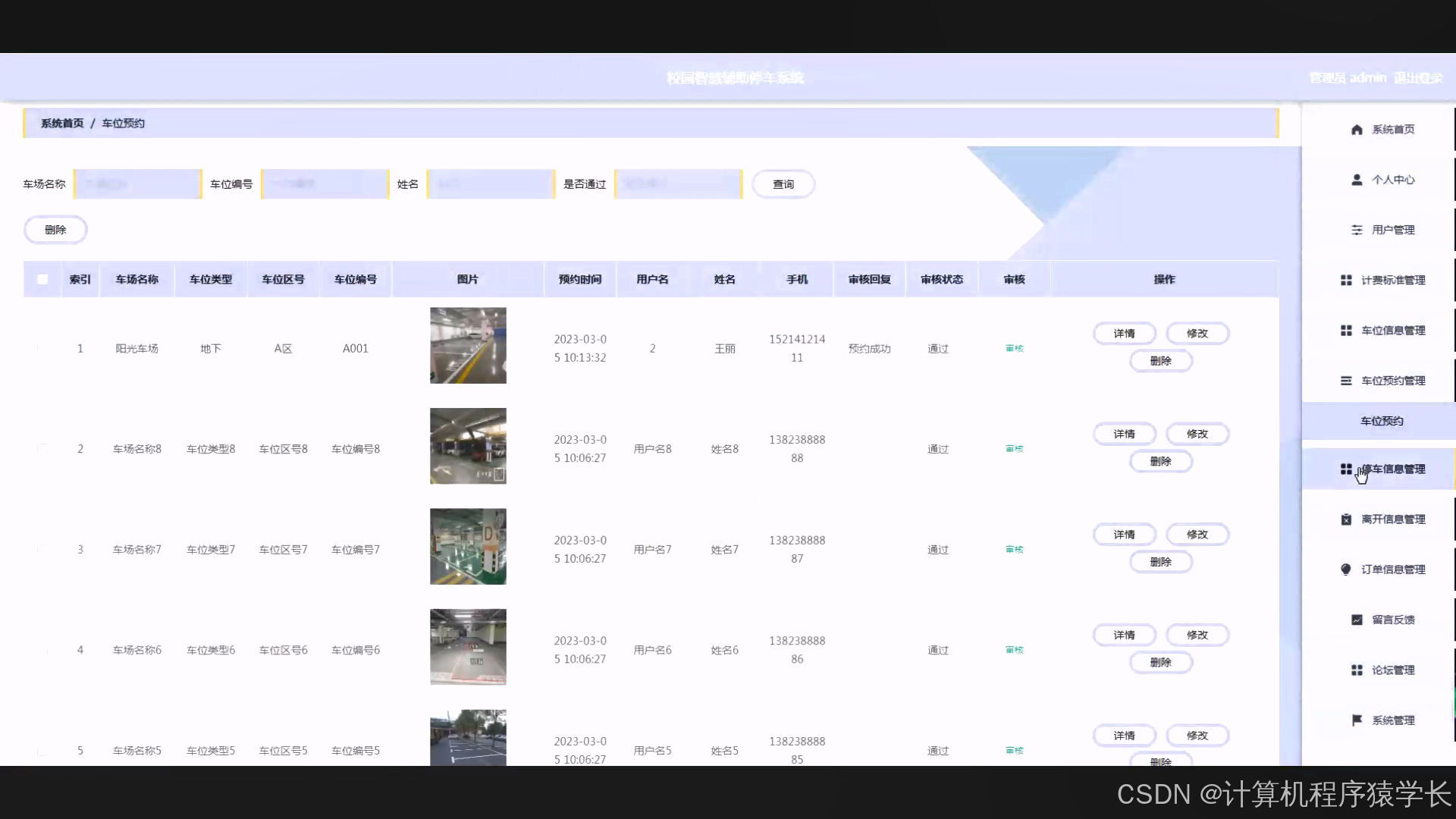
Task: Click the 计费标准管理 grid icon
Action: pyautogui.click(x=1346, y=281)
